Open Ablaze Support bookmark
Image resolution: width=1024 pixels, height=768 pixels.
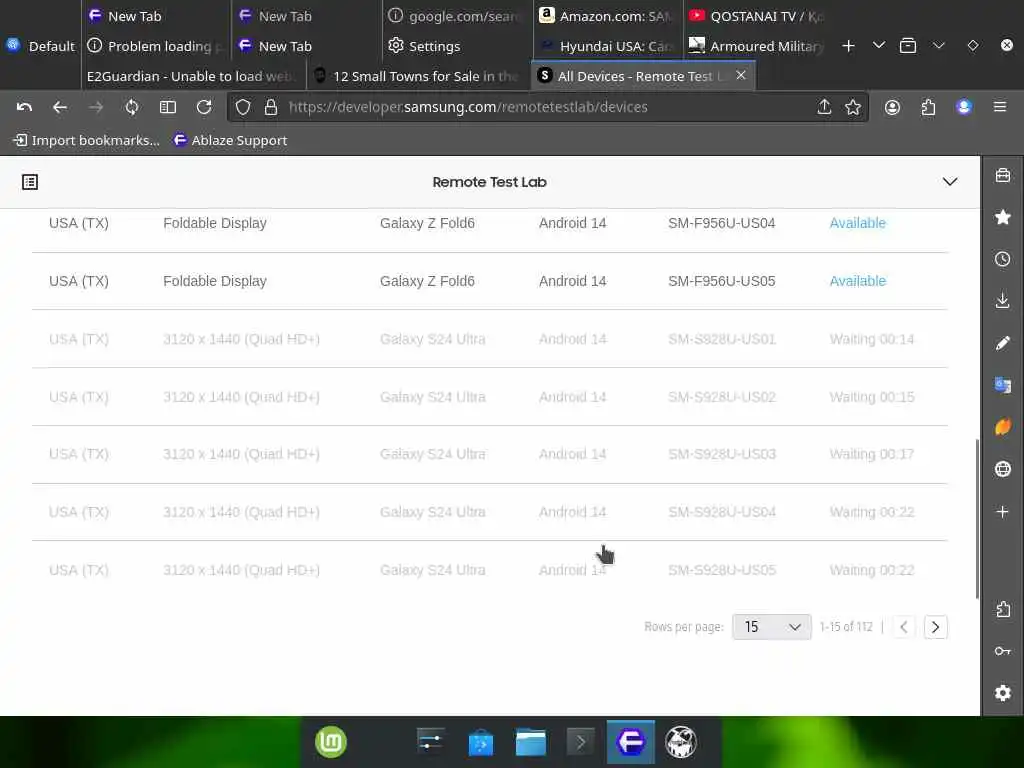[230, 140]
